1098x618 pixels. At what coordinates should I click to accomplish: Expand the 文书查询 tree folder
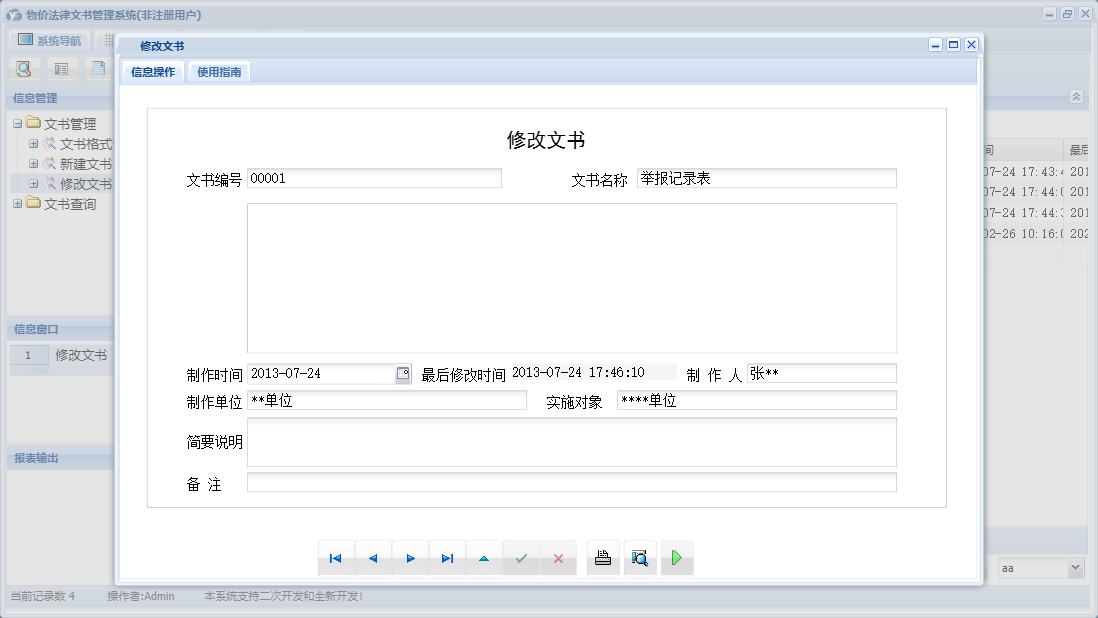coord(18,204)
